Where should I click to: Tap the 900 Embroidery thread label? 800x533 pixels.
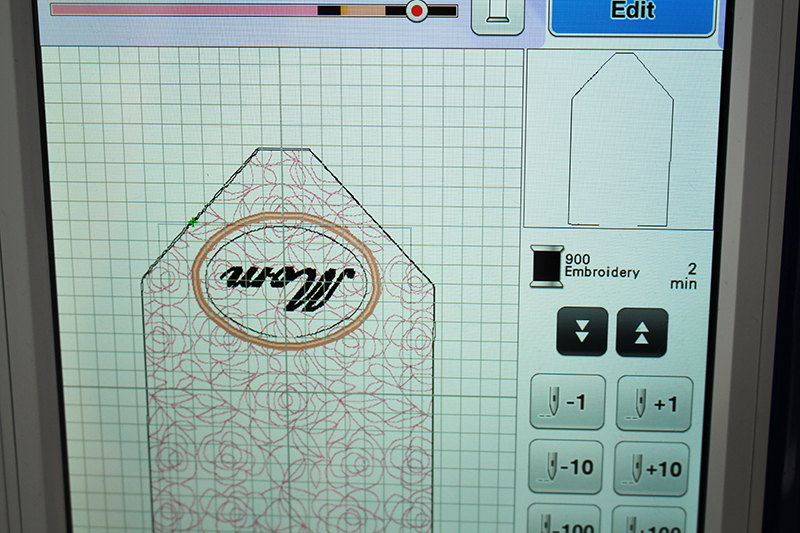(x=600, y=265)
